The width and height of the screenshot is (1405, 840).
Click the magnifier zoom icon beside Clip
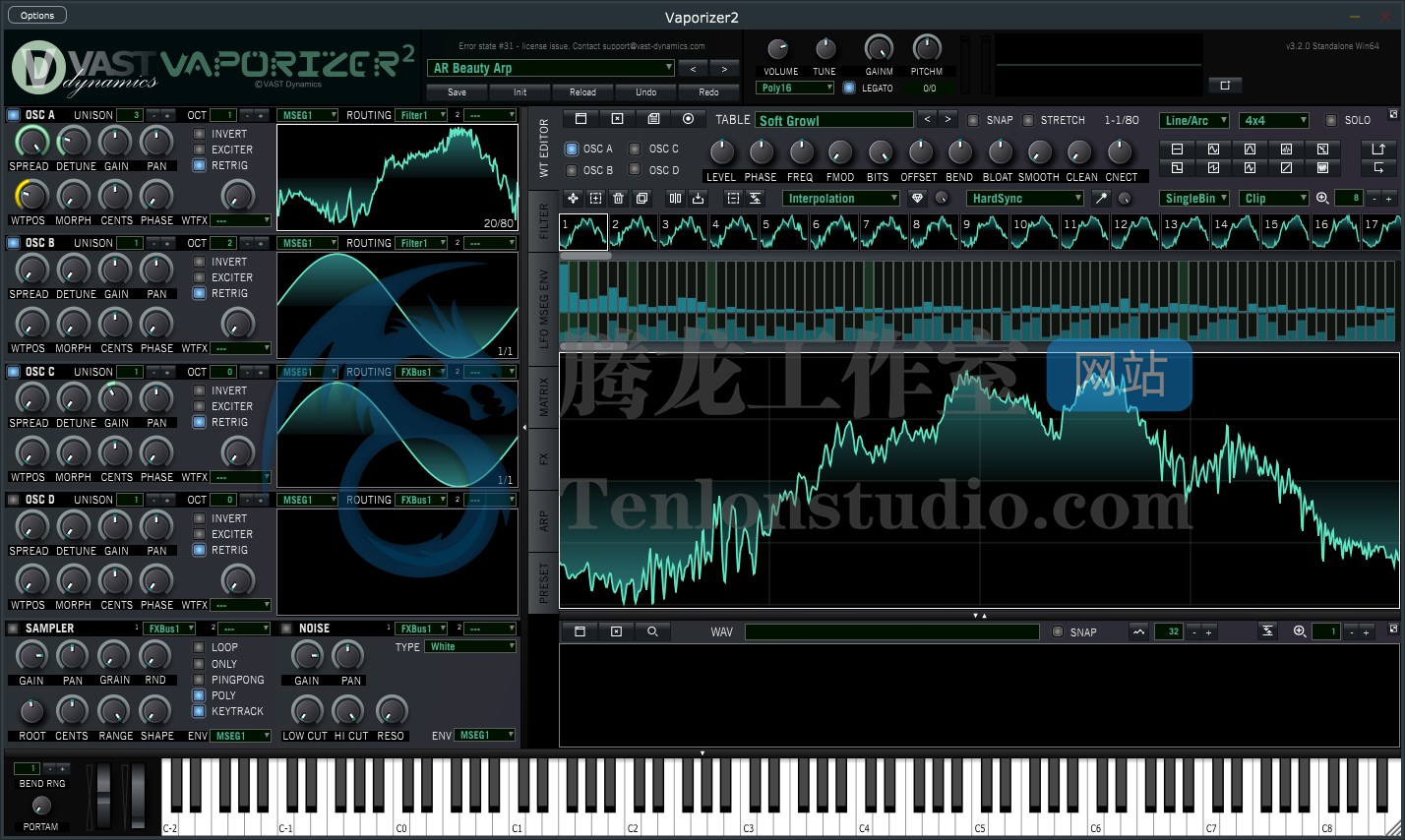click(x=1322, y=198)
